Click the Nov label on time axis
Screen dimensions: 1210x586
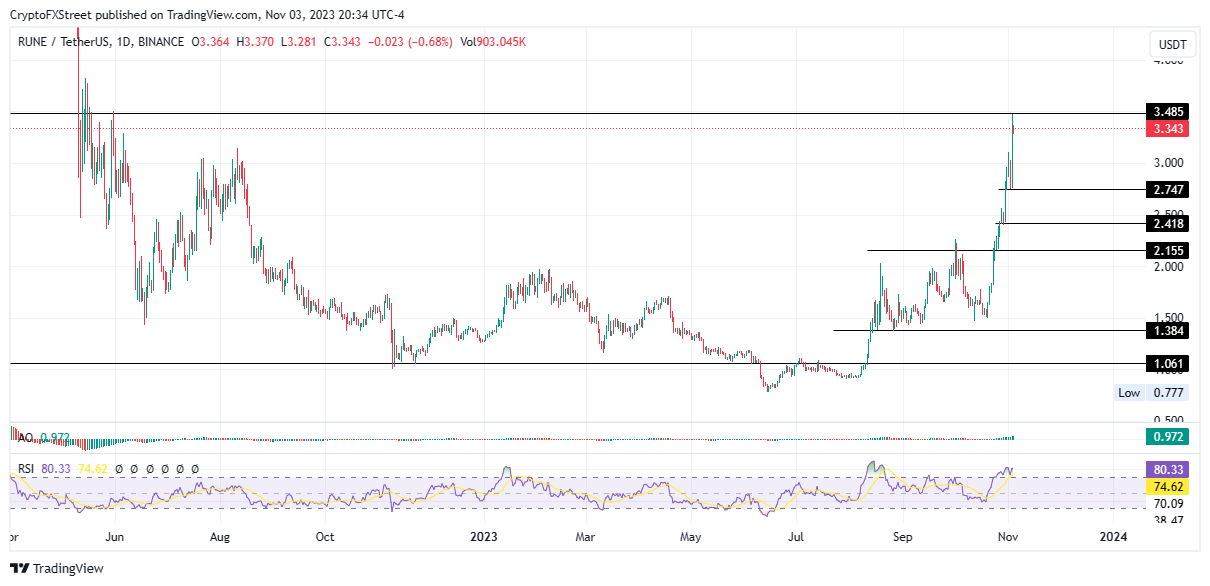pos(1008,537)
